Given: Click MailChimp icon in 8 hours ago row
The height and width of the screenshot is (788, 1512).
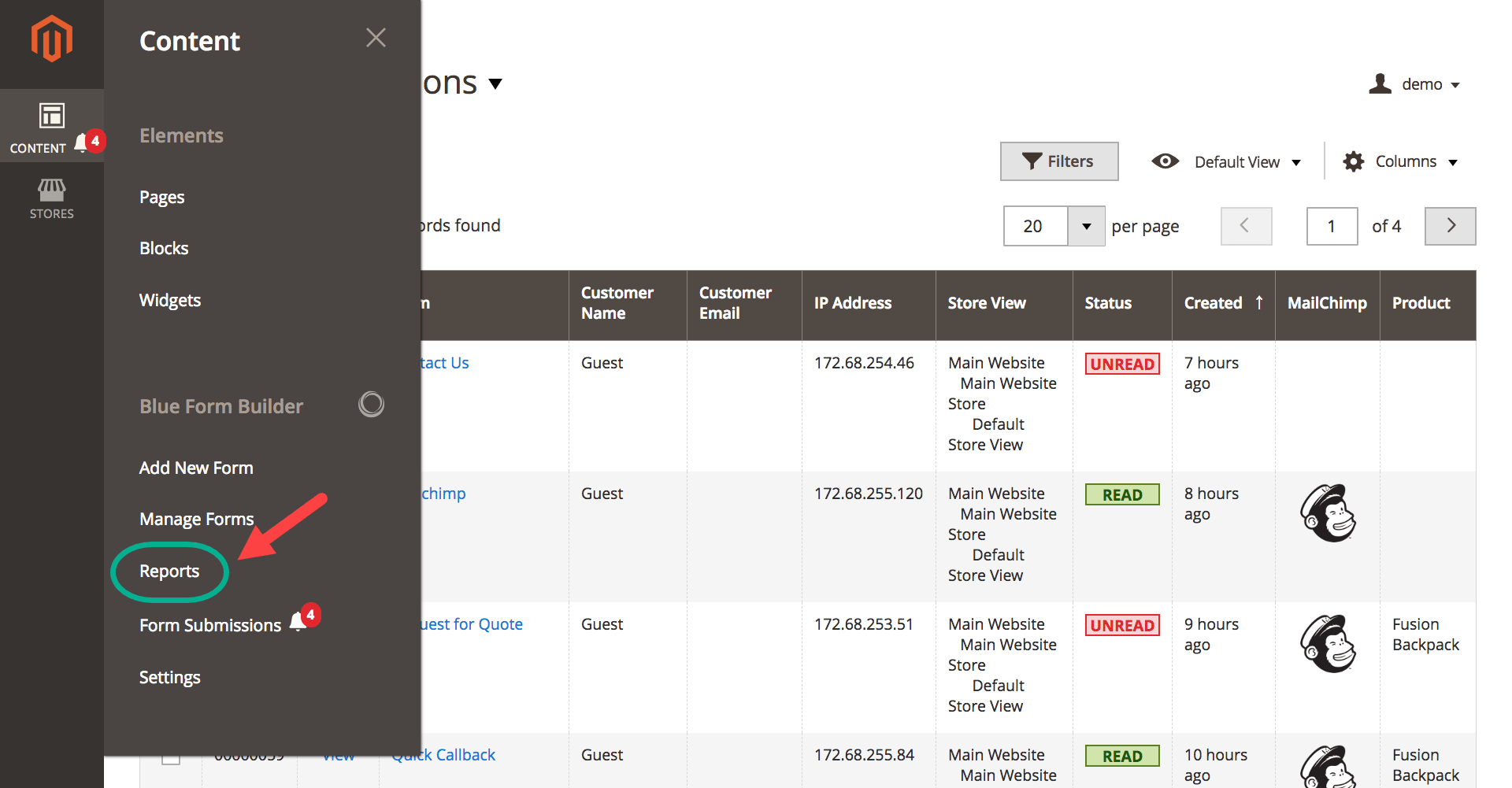Looking at the screenshot, I should 1328,513.
